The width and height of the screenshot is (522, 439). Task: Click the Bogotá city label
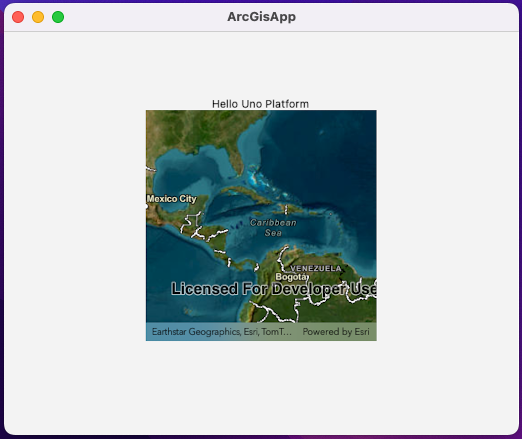click(291, 277)
